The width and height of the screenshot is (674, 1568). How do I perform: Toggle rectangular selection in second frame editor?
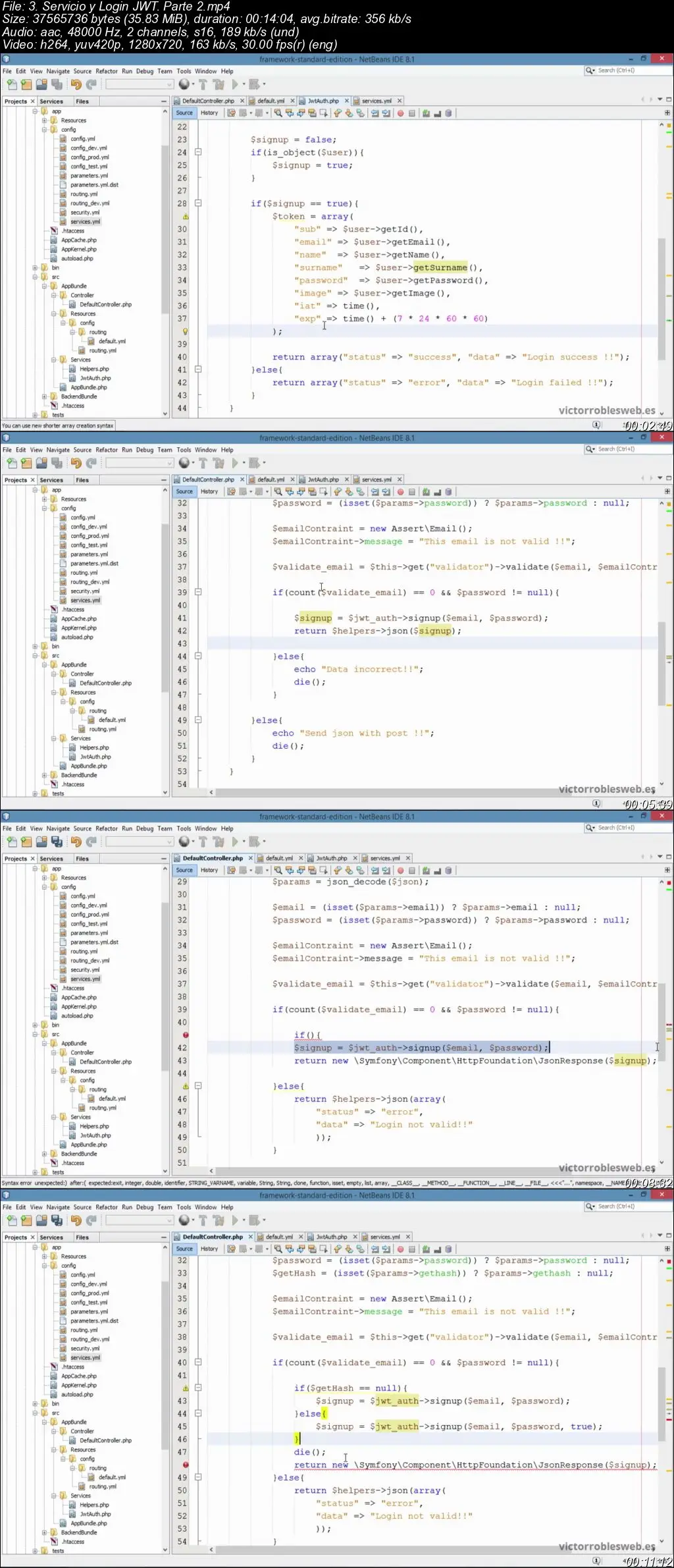click(x=323, y=492)
